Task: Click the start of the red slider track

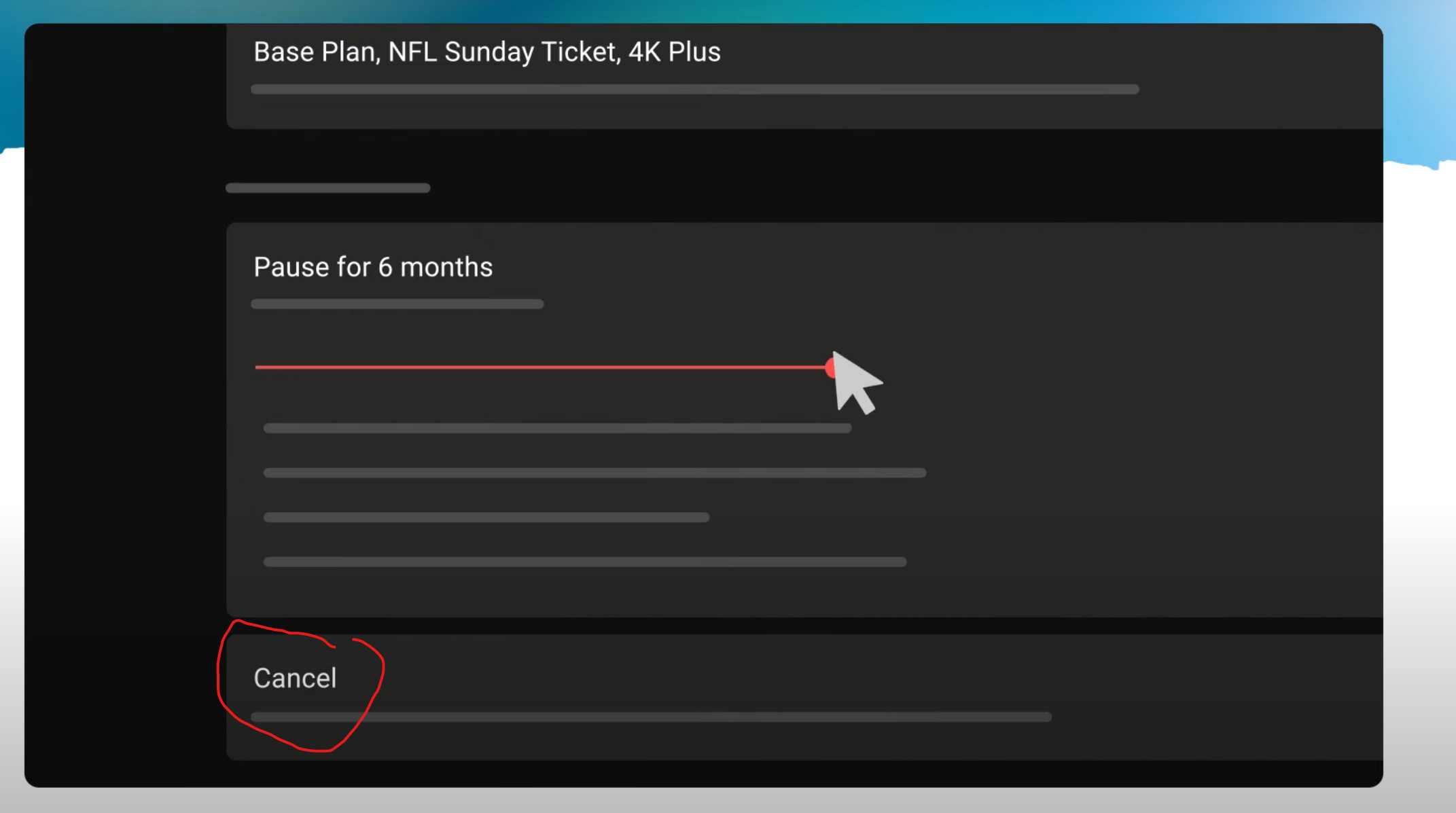Action: (258, 367)
